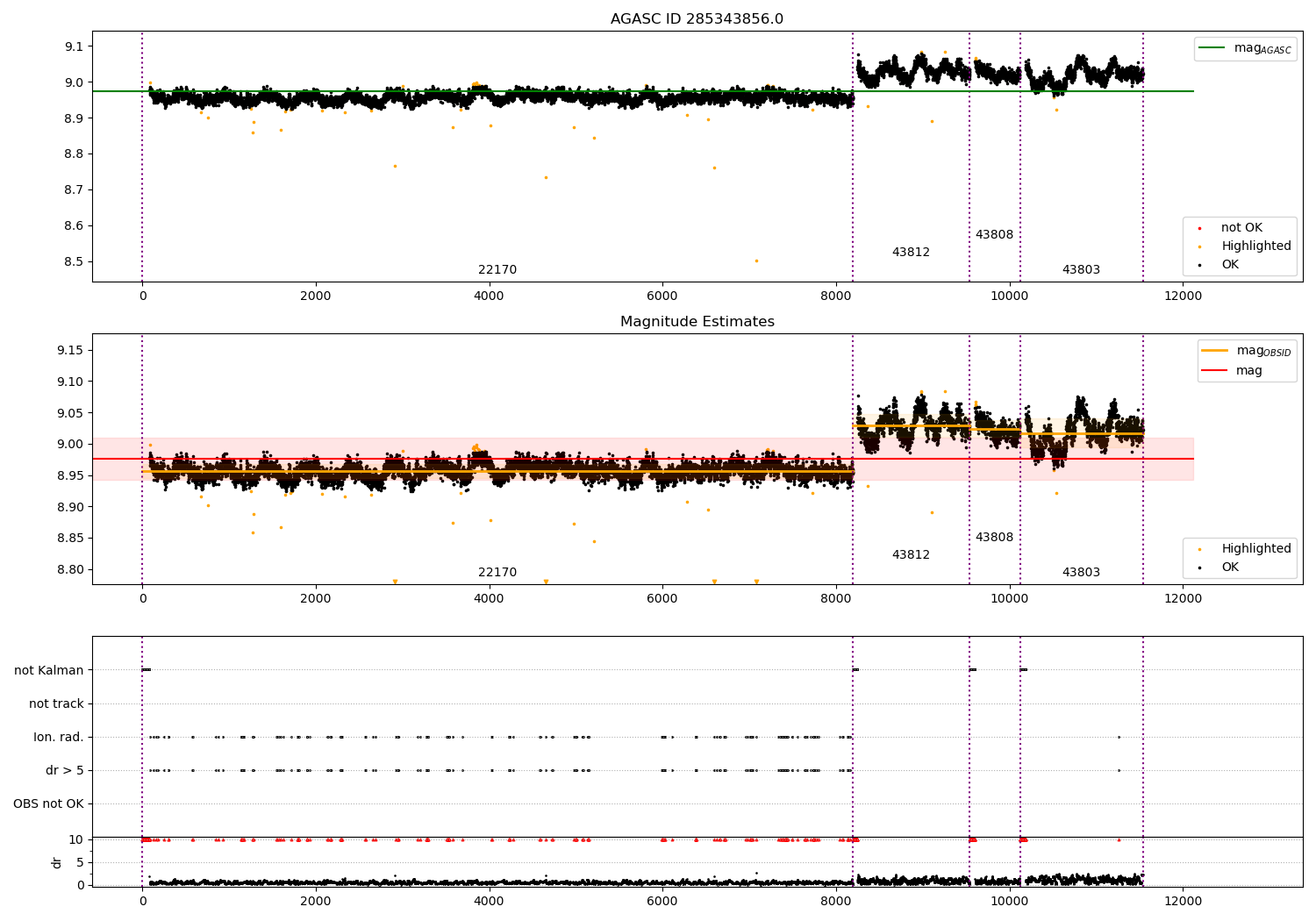Screen dimensions: 1316x921
Task: Click the horizontal green mag AGASC line
Action: tap(643, 91)
